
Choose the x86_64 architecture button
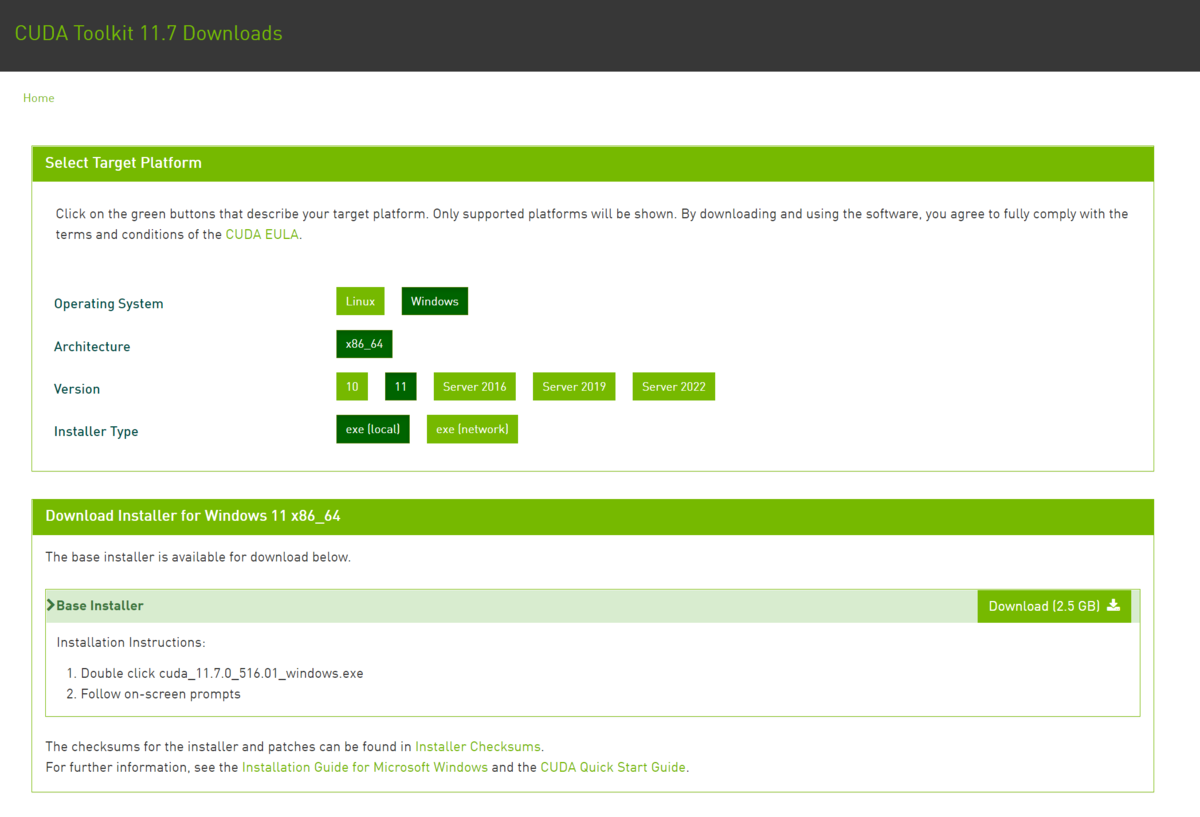tap(364, 344)
